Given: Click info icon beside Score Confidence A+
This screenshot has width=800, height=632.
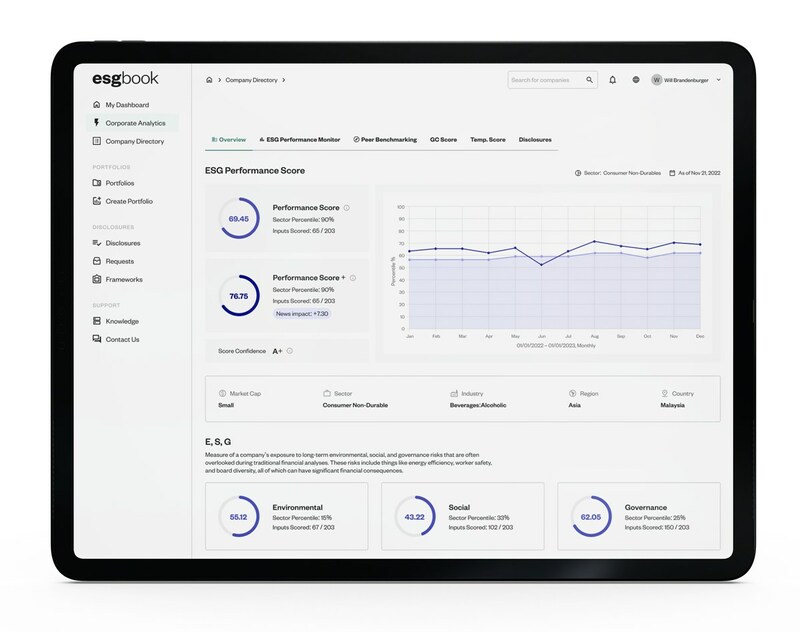Looking at the screenshot, I should coord(290,351).
